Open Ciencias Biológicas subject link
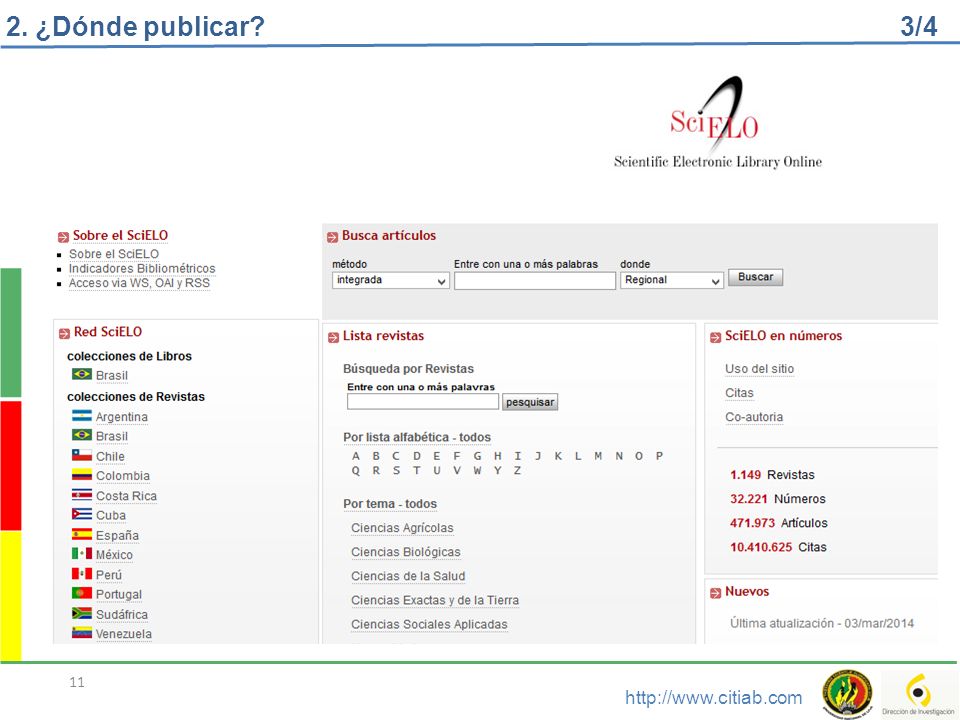Image resolution: width=960 pixels, height=720 pixels. 405,552
